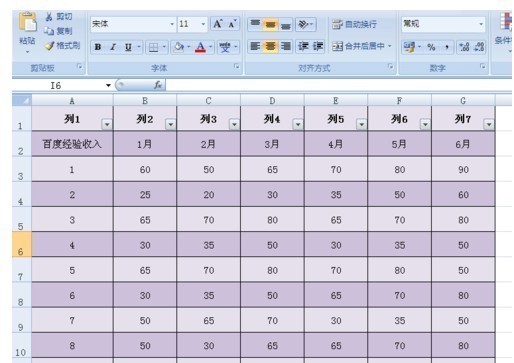
Task: Align text to middle vertically
Action: click(x=270, y=24)
